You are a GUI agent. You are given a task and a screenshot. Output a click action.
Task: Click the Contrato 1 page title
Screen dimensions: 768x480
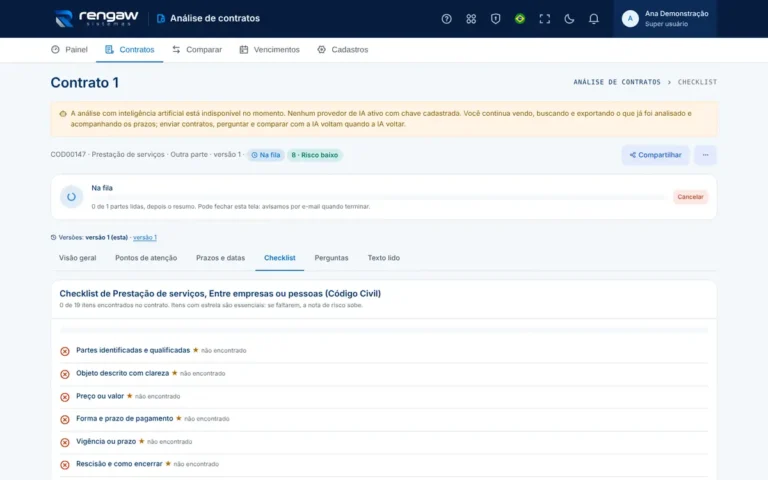click(85, 82)
